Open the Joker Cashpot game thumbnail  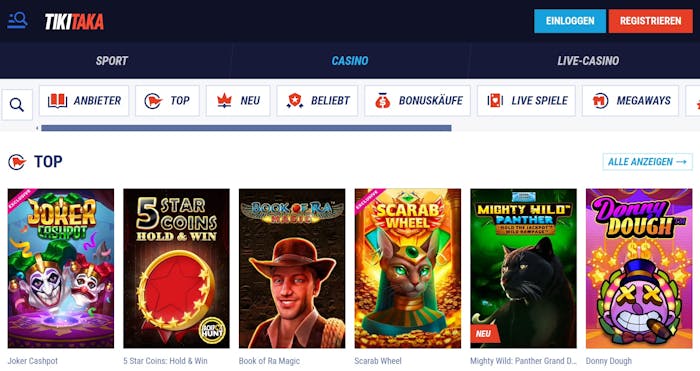point(61,268)
